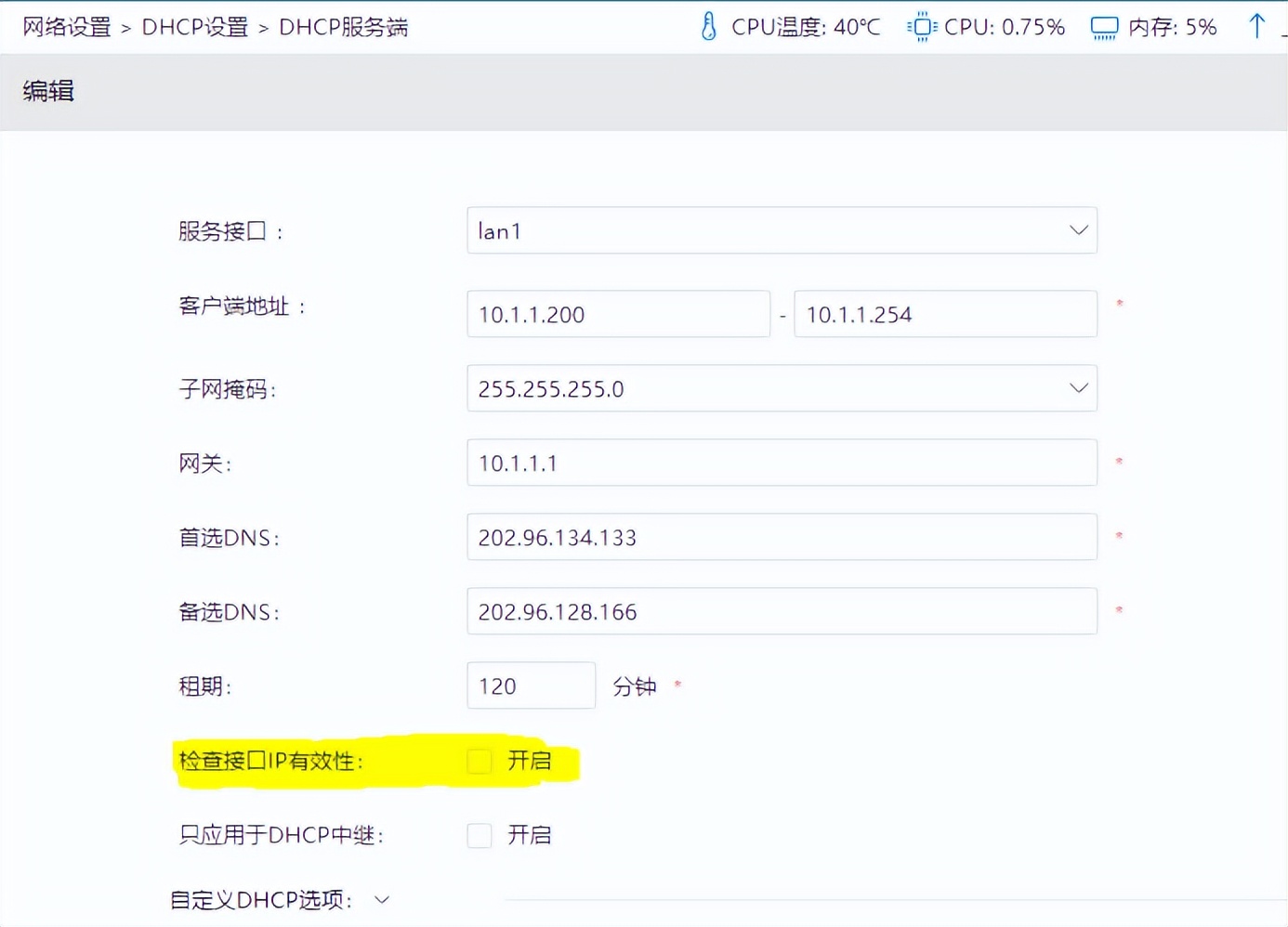Click the 网关 input containing 10.1.1.1
Viewport: 1288px width, 927px height.
click(x=781, y=462)
